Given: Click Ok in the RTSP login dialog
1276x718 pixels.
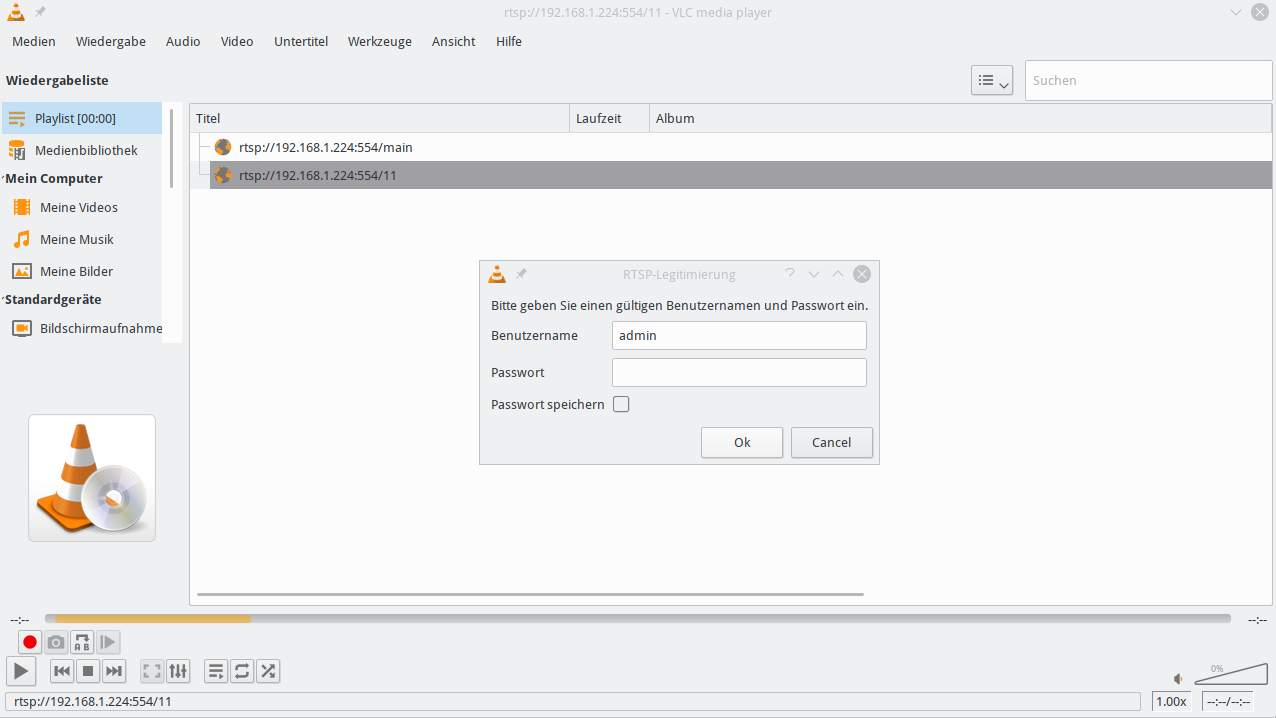Looking at the screenshot, I should pos(741,442).
